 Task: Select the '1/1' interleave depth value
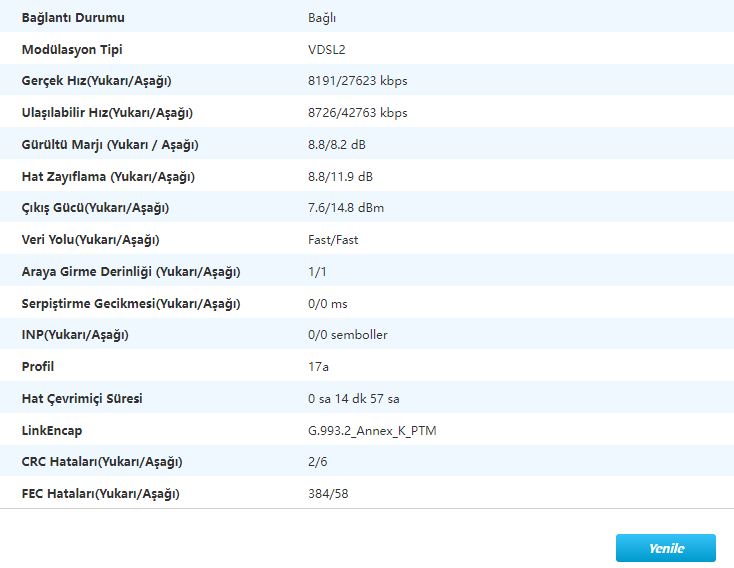tap(317, 272)
